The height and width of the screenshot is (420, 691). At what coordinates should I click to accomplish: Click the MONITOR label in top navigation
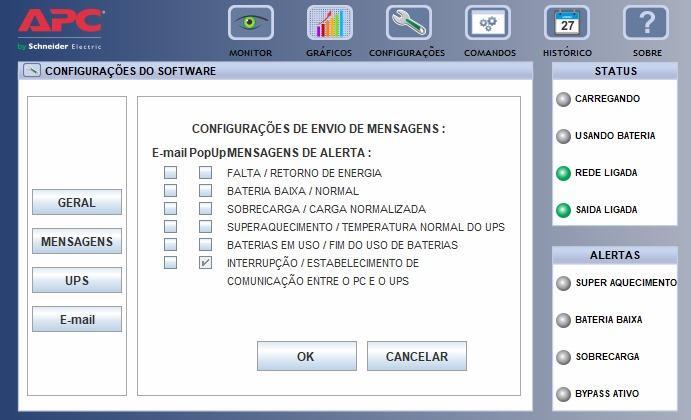251,53
